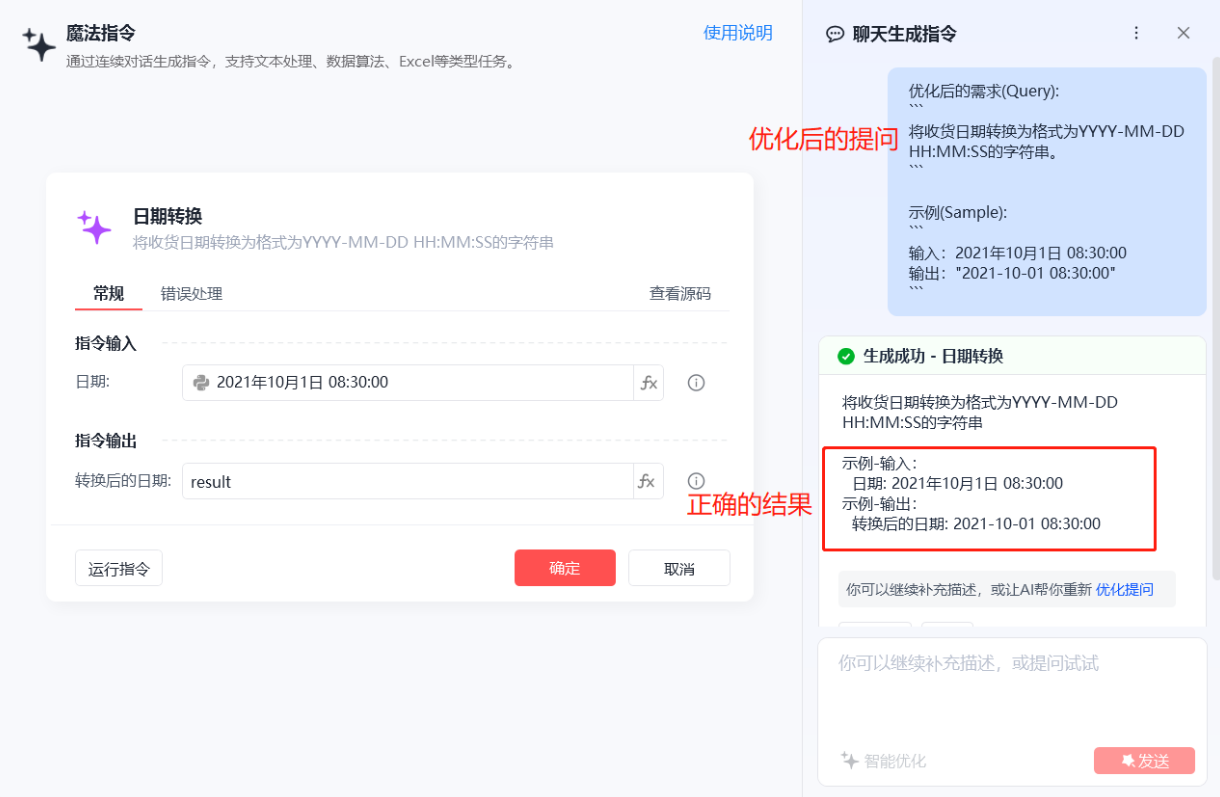Focus the 日期 input field

click(x=408, y=382)
